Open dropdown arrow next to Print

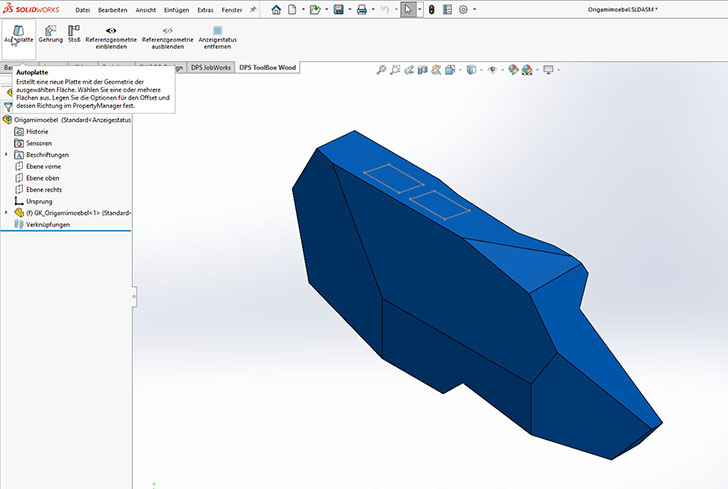(373, 9)
